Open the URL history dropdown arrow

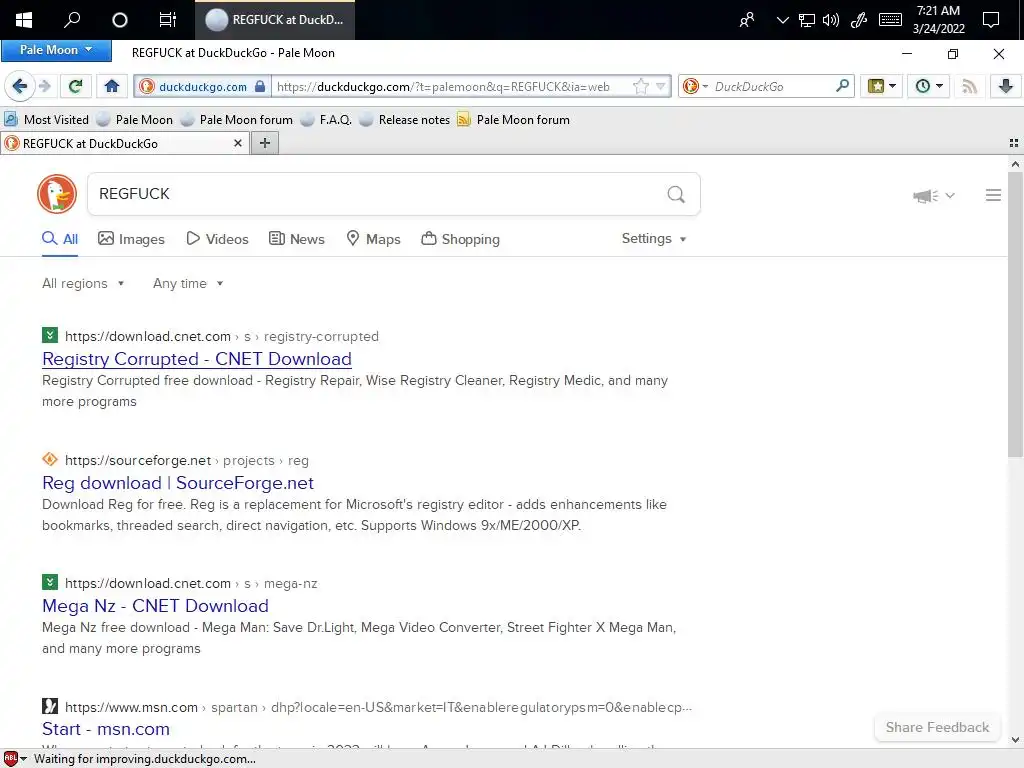point(661,86)
